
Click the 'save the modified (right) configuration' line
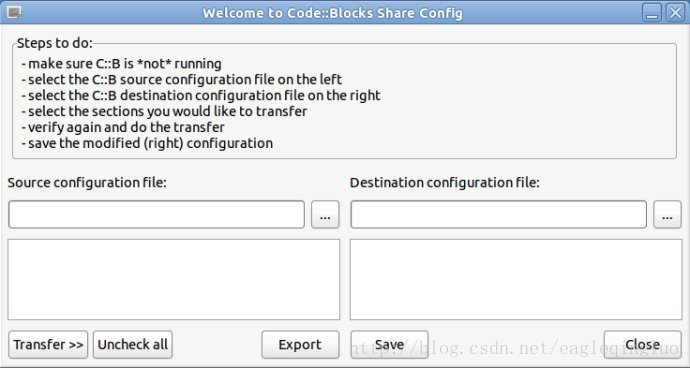coord(147,144)
